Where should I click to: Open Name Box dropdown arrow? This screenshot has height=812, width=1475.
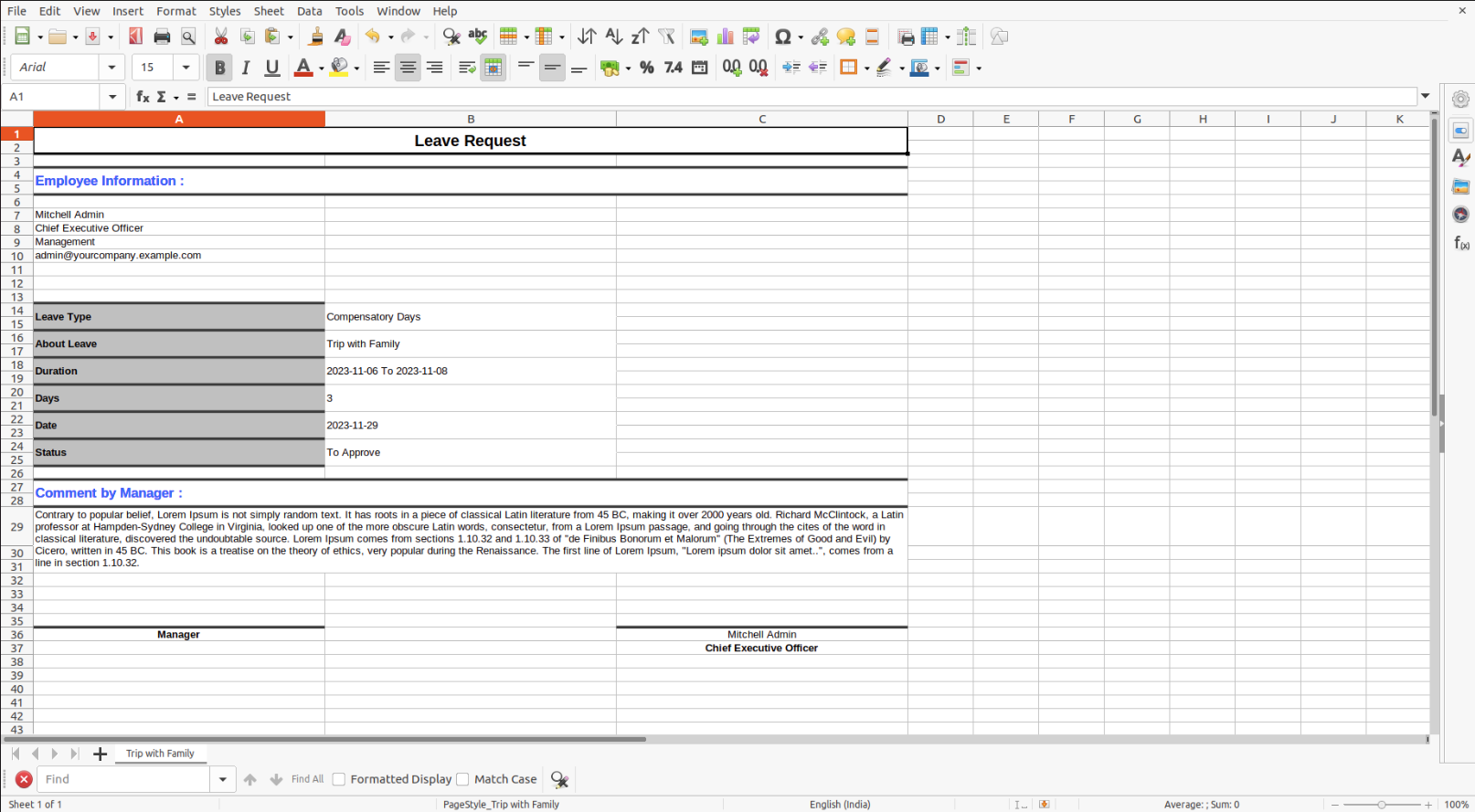(x=112, y=97)
